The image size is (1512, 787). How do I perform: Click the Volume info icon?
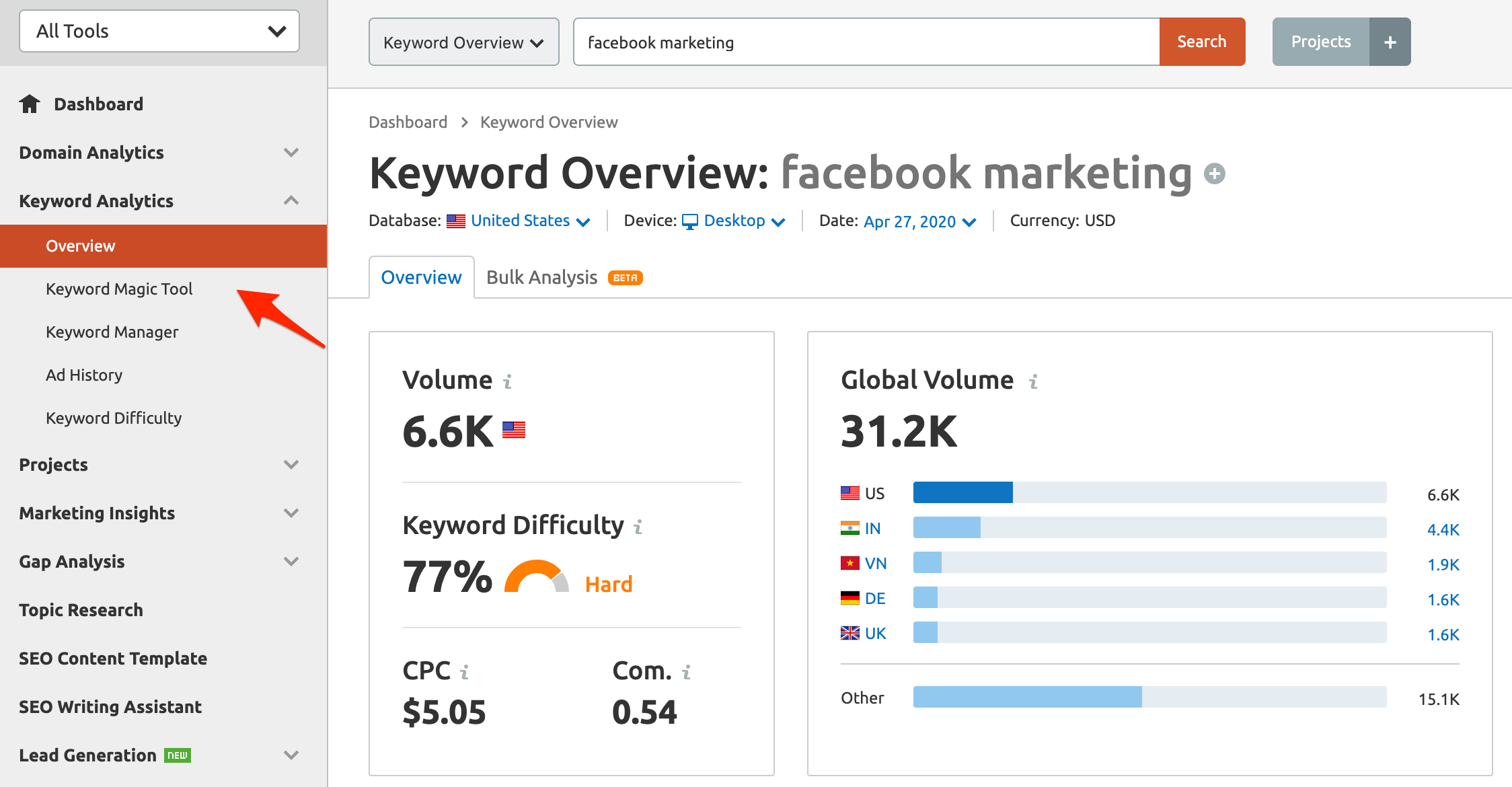pyautogui.click(x=508, y=382)
